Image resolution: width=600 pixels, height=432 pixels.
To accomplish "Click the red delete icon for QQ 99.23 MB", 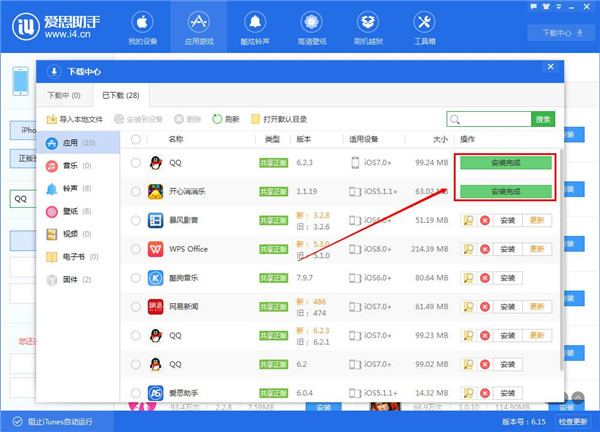I will 485,336.
